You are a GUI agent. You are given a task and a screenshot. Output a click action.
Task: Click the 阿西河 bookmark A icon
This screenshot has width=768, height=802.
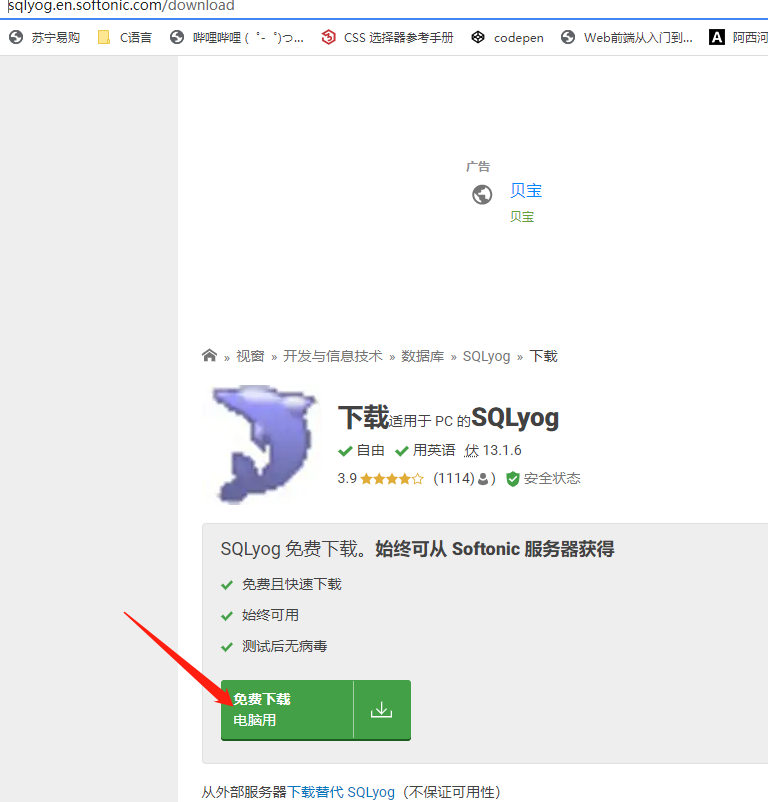tap(716, 37)
